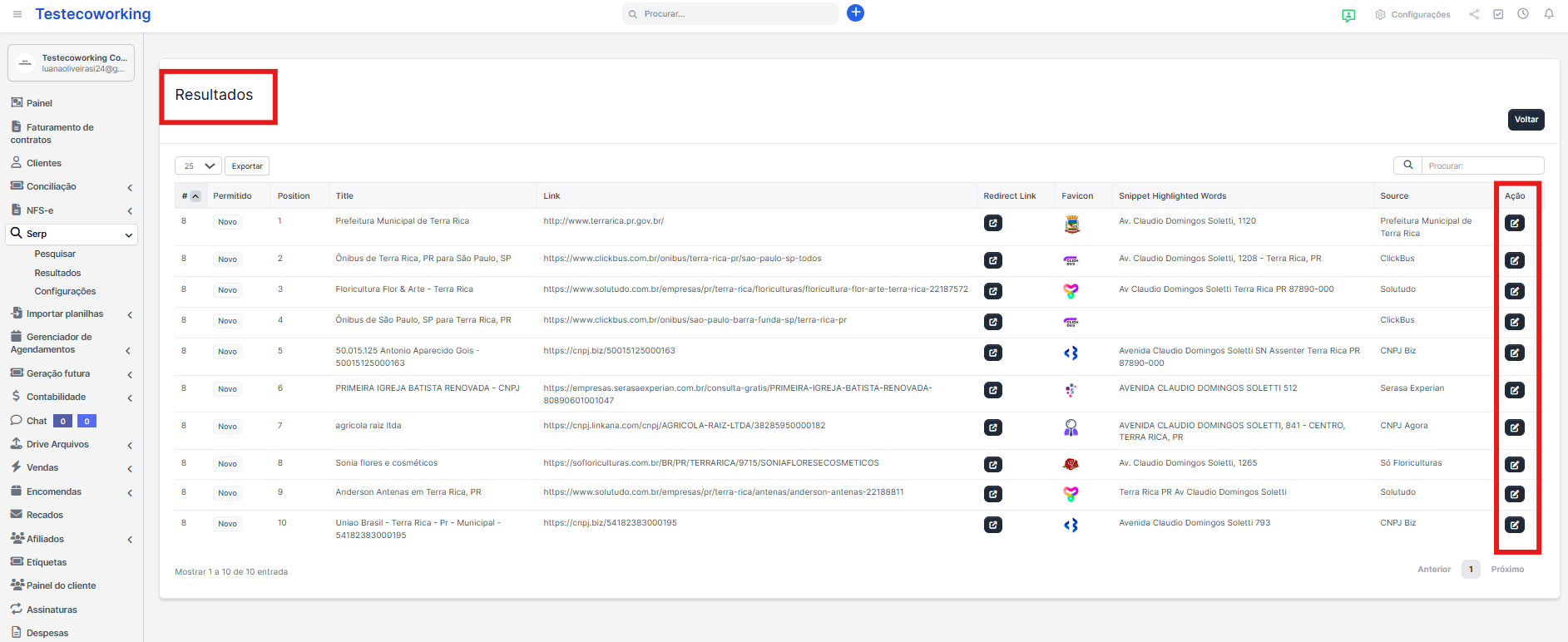Open Pesquisar under Serp menu
This screenshot has height=642, width=1568.
click(x=55, y=254)
